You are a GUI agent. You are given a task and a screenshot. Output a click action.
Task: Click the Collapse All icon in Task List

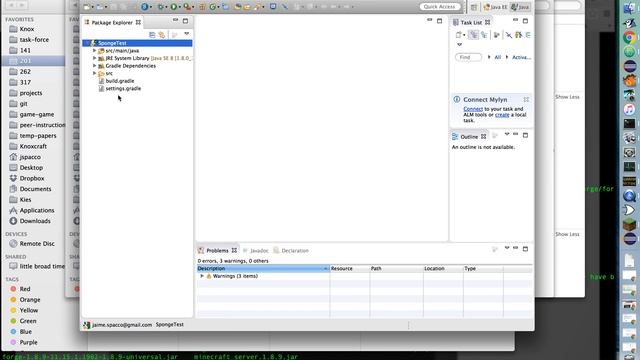point(528,35)
